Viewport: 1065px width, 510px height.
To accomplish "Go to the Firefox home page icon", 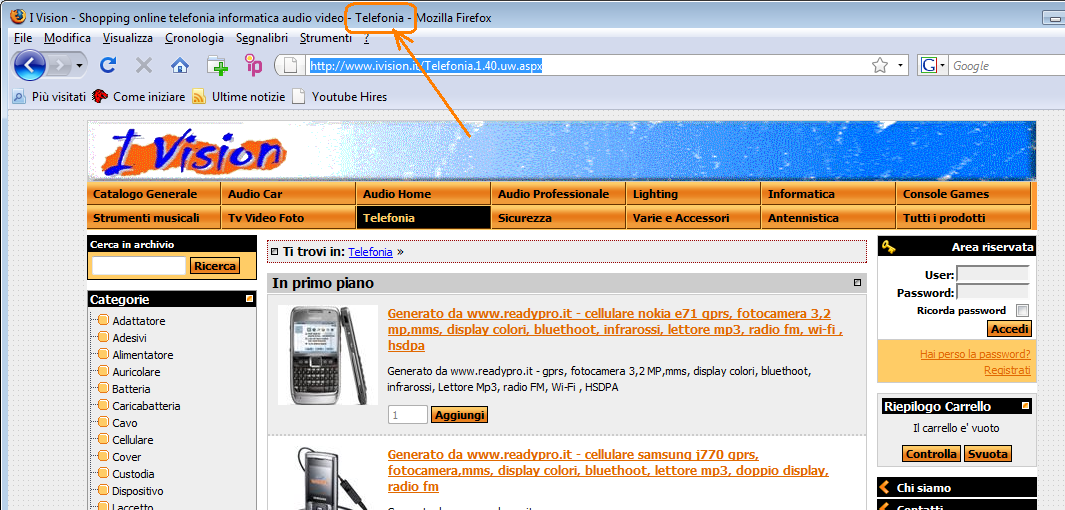I will click(x=180, y=65).
